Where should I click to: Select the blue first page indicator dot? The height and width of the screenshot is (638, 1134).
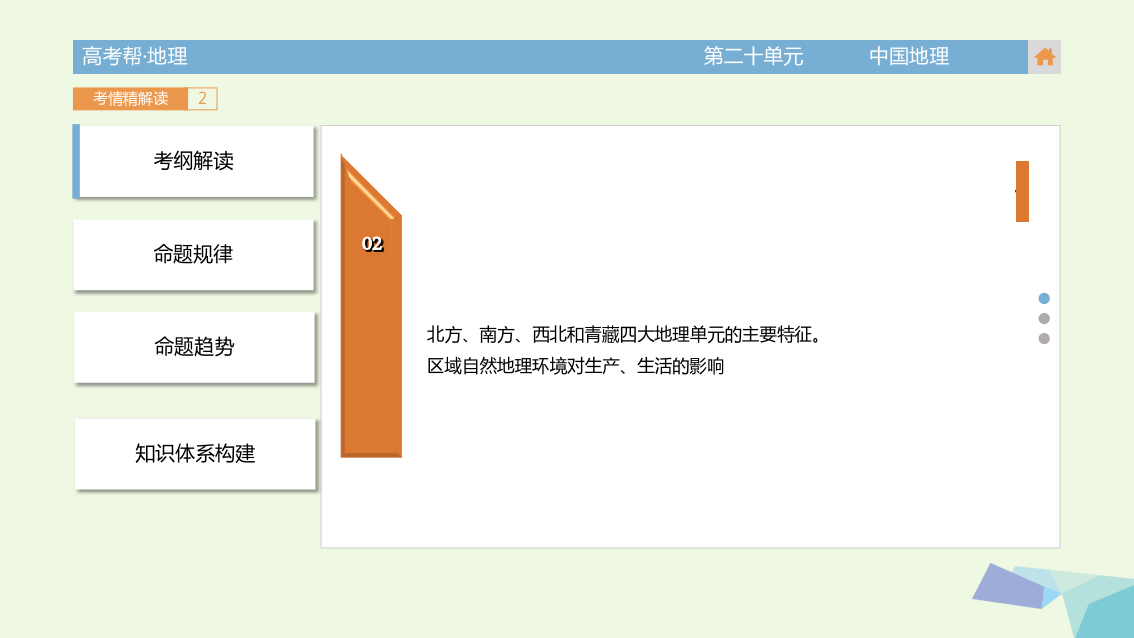click(x=1044, y=298)
